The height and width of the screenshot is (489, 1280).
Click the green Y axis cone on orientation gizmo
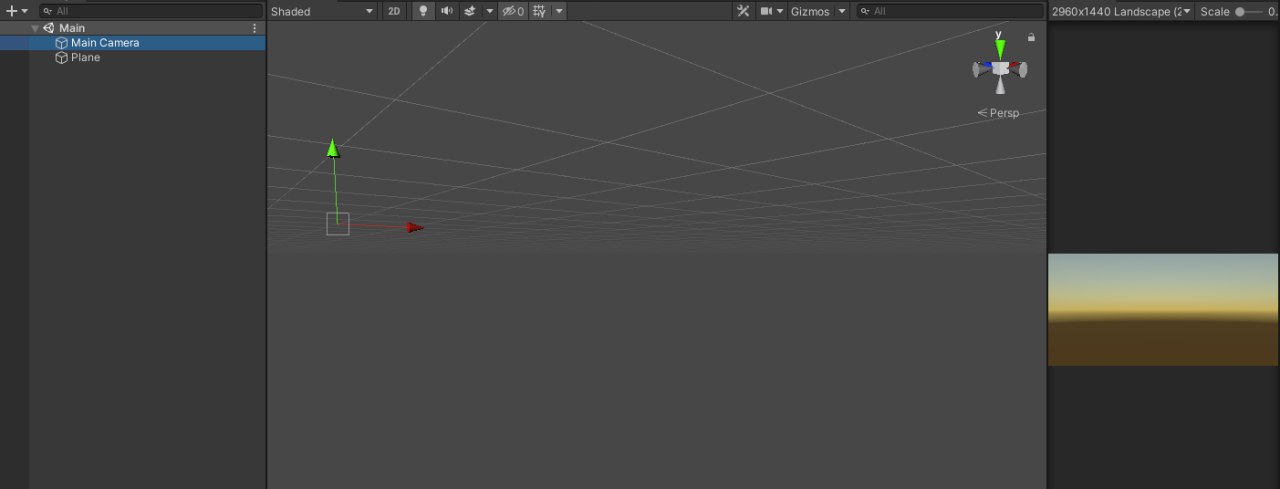(x=1000, y=49)
